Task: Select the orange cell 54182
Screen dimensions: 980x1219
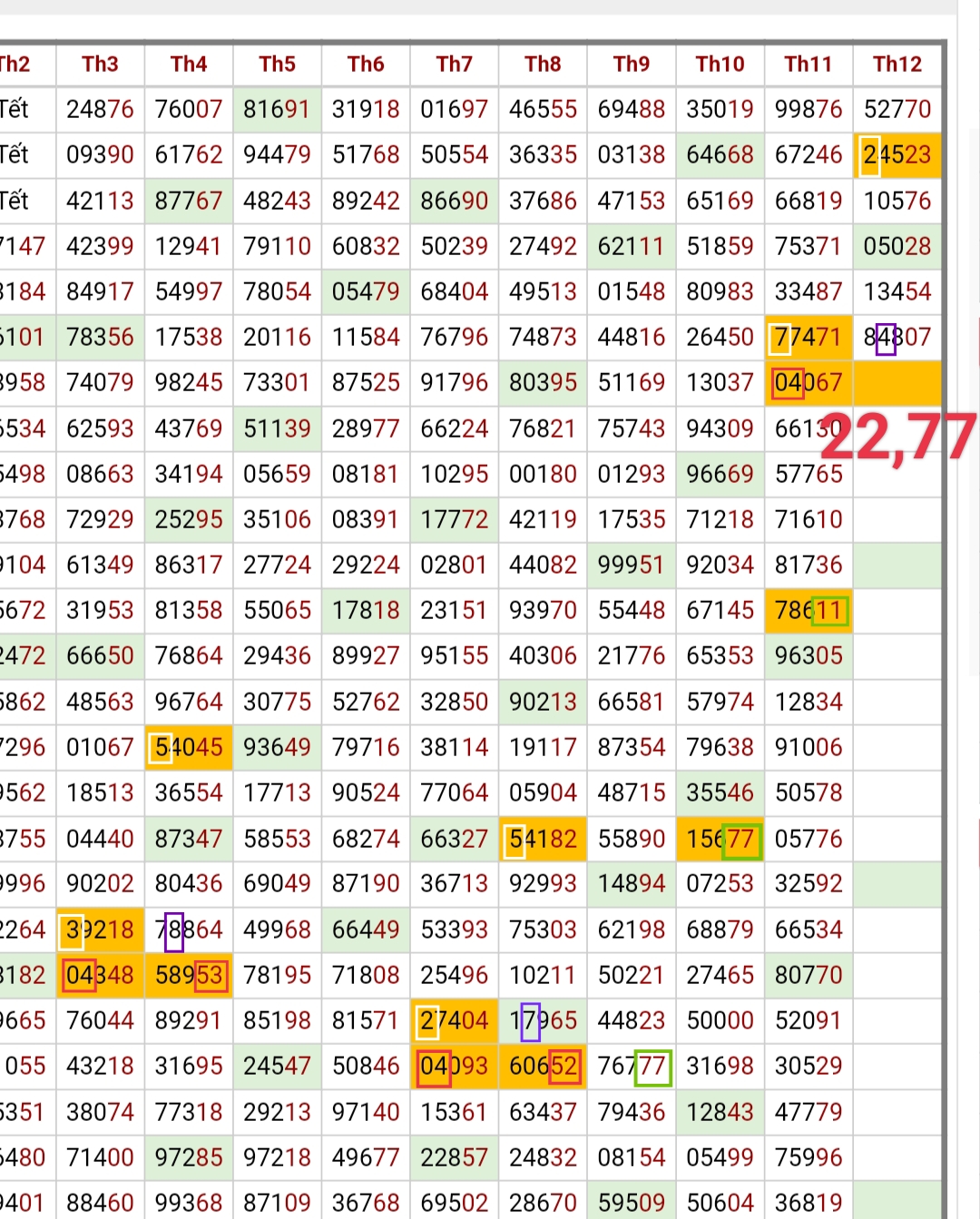Action: pyautogui.click(x=543, y=839)
